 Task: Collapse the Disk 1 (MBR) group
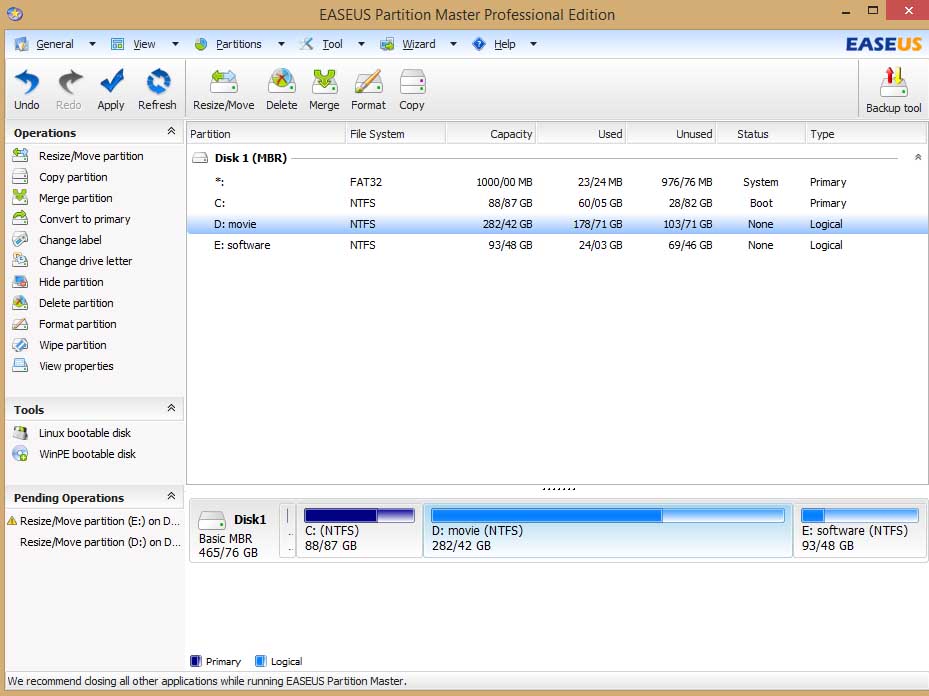[917, 158]
